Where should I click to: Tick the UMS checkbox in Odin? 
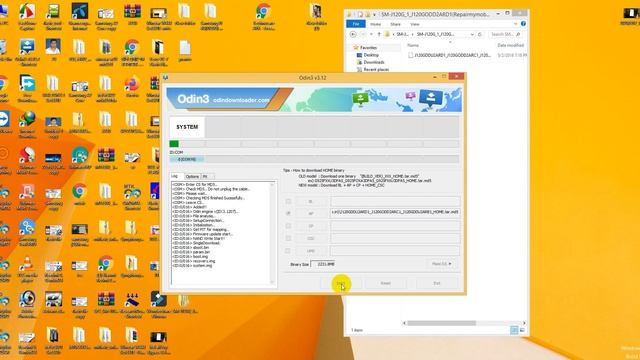pos(288,251)
